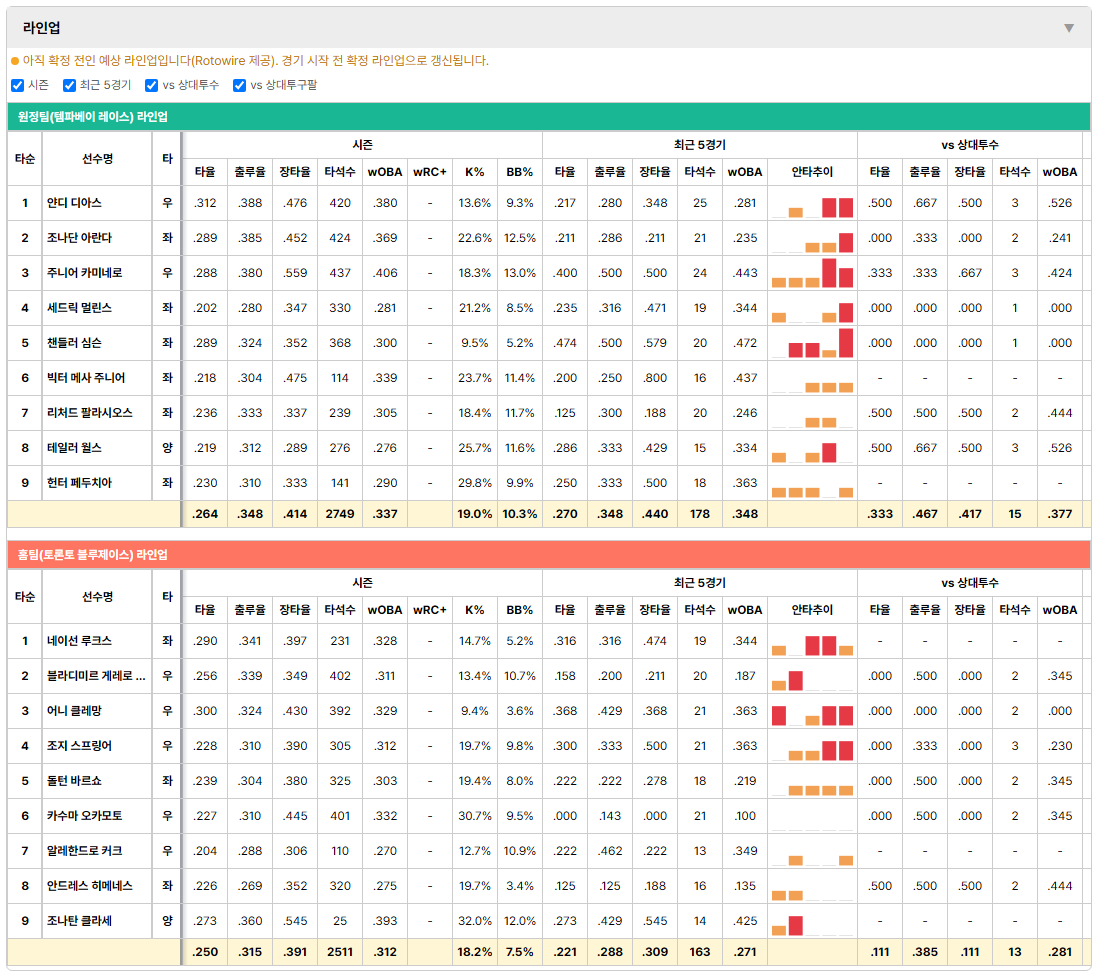1098x977 pixels.
Task: Open player 블라디미르 게레로 name
Action: (x=96, y=676)
